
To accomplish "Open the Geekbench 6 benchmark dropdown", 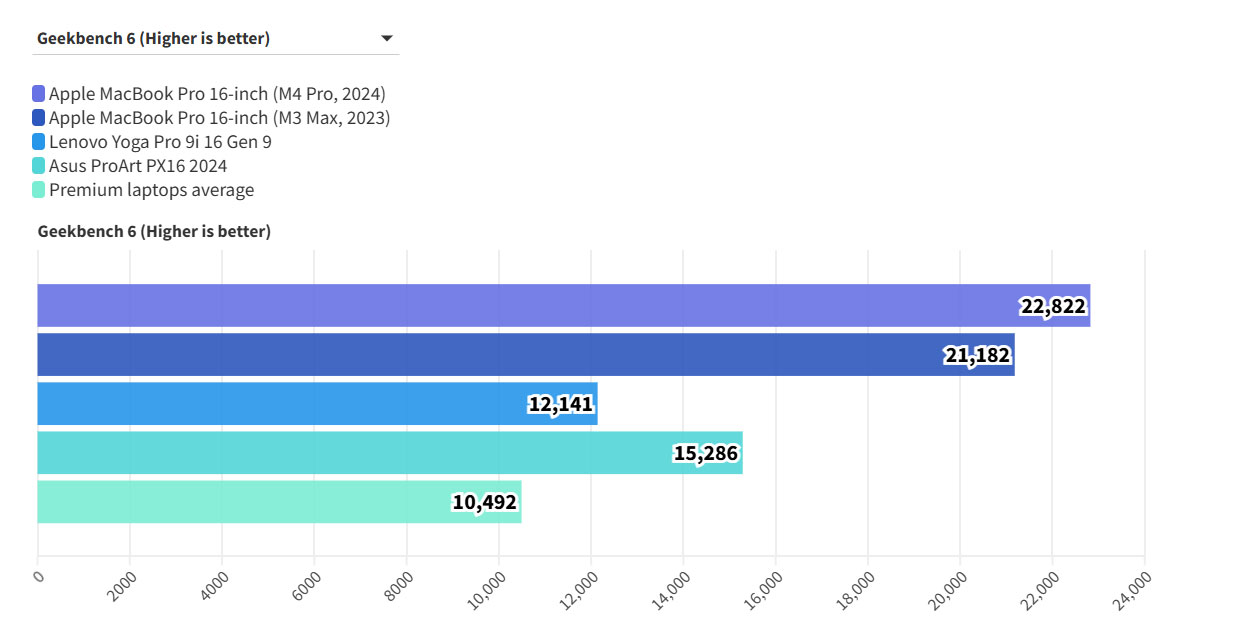I will pyautogui.click(x=215, y=39).
